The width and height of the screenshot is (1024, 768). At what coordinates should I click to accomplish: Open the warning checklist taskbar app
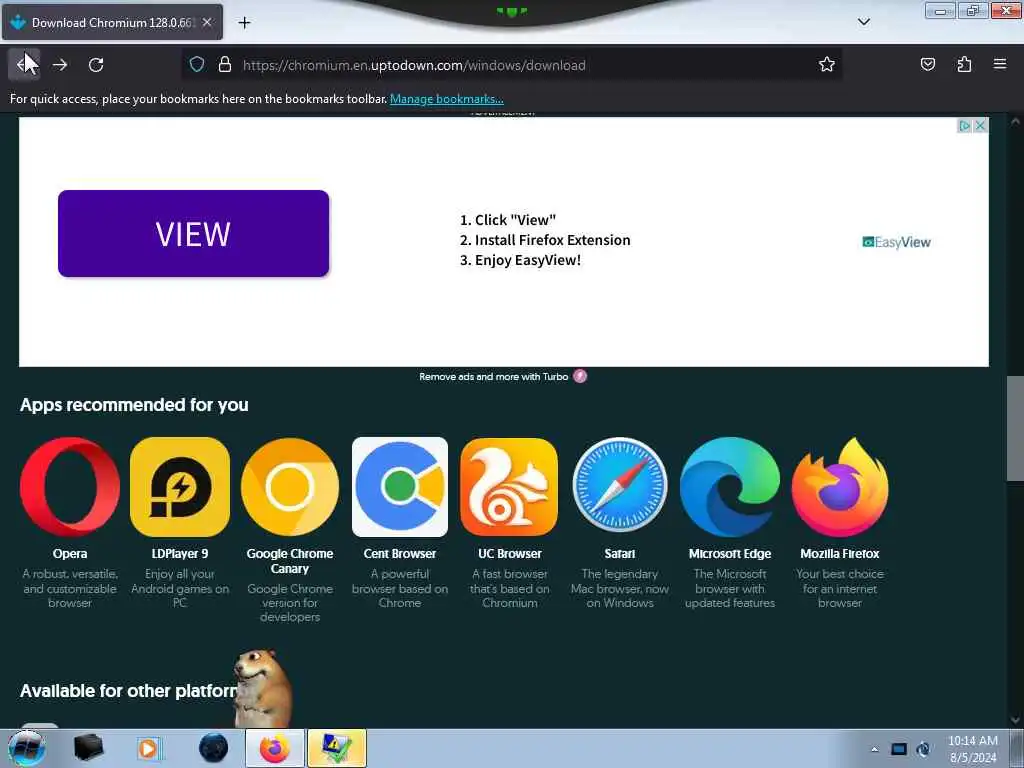tap(337, 748)
